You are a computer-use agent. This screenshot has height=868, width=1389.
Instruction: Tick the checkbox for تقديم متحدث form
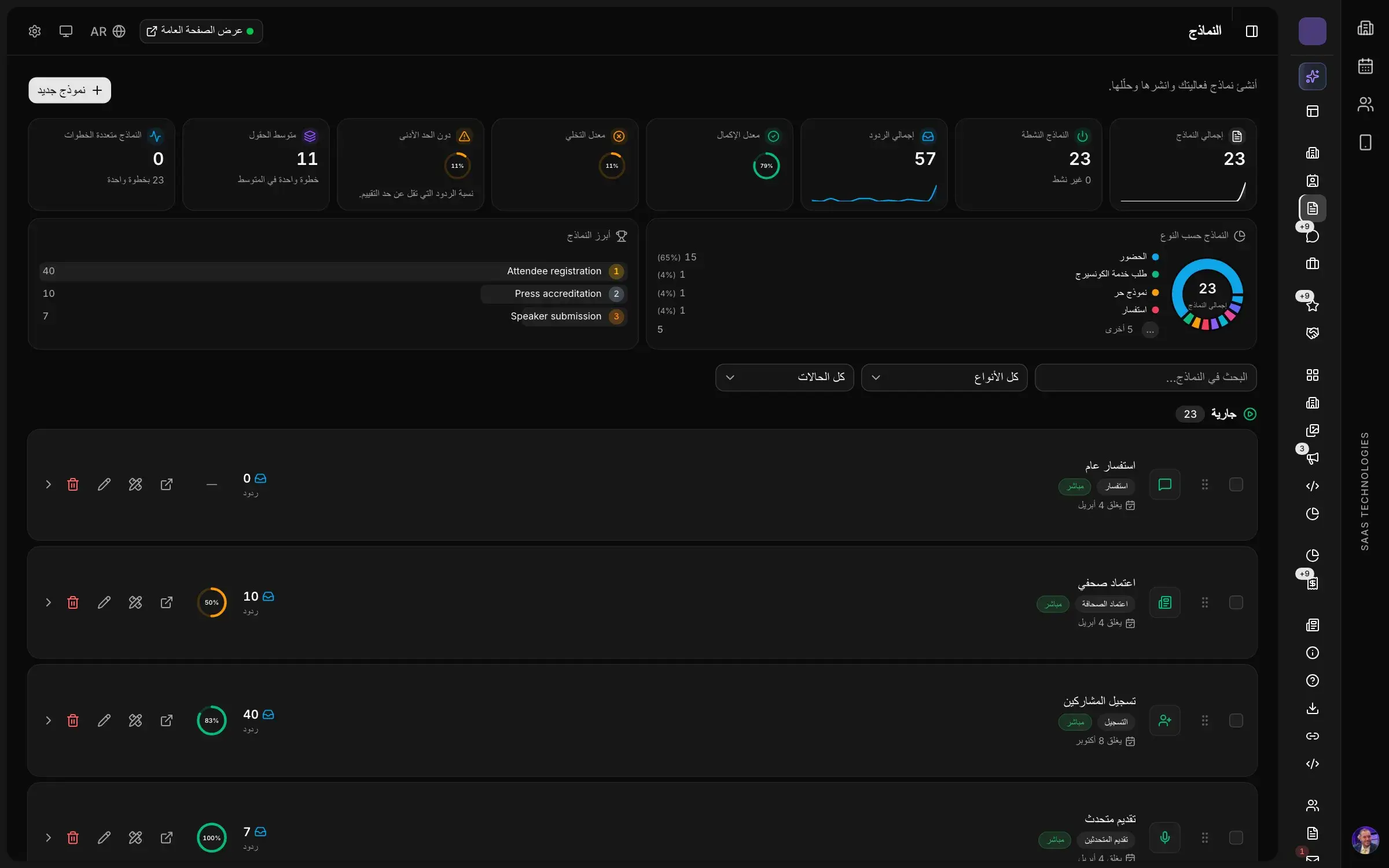(1236, 838)
